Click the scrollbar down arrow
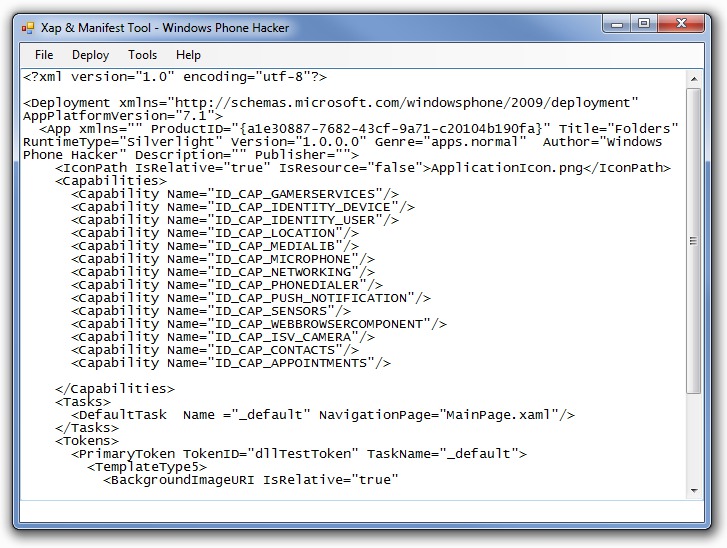The width and height of the screenshot is (727, 548). [694, 491]
